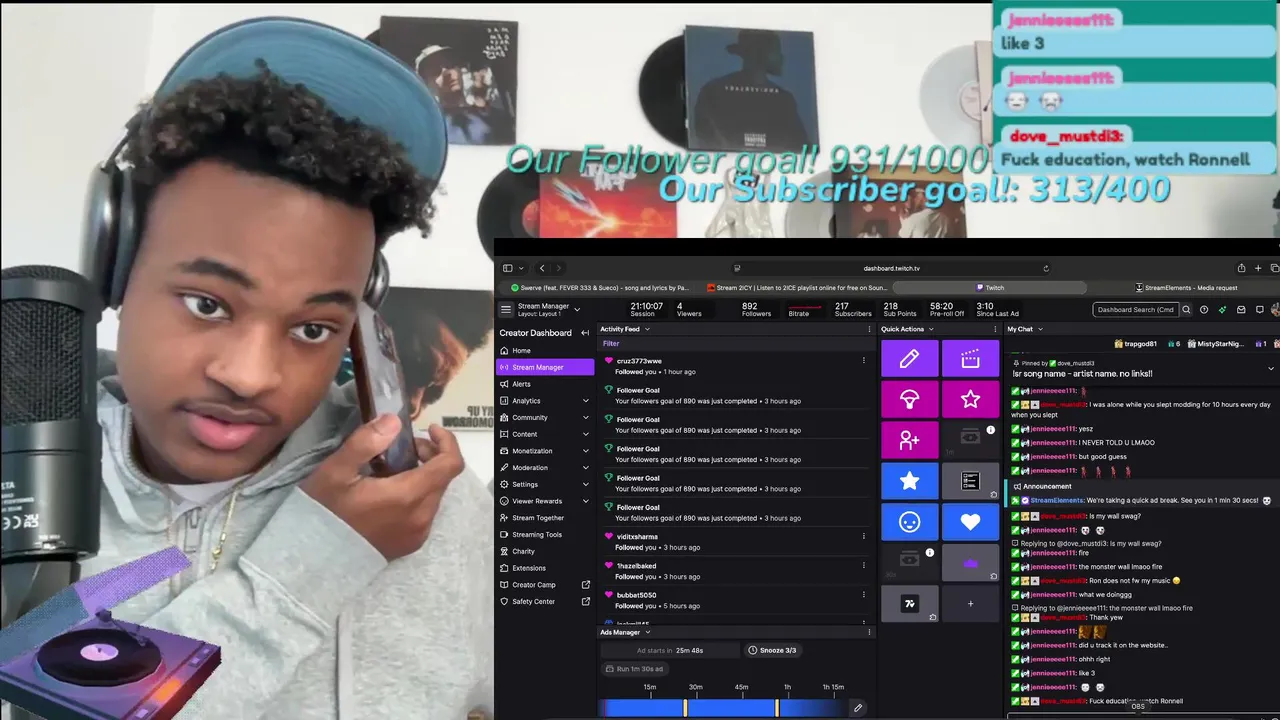Expand the Monetization sidebar section
The width and height of the screenshot is (1280, 720).
point(585,451)
